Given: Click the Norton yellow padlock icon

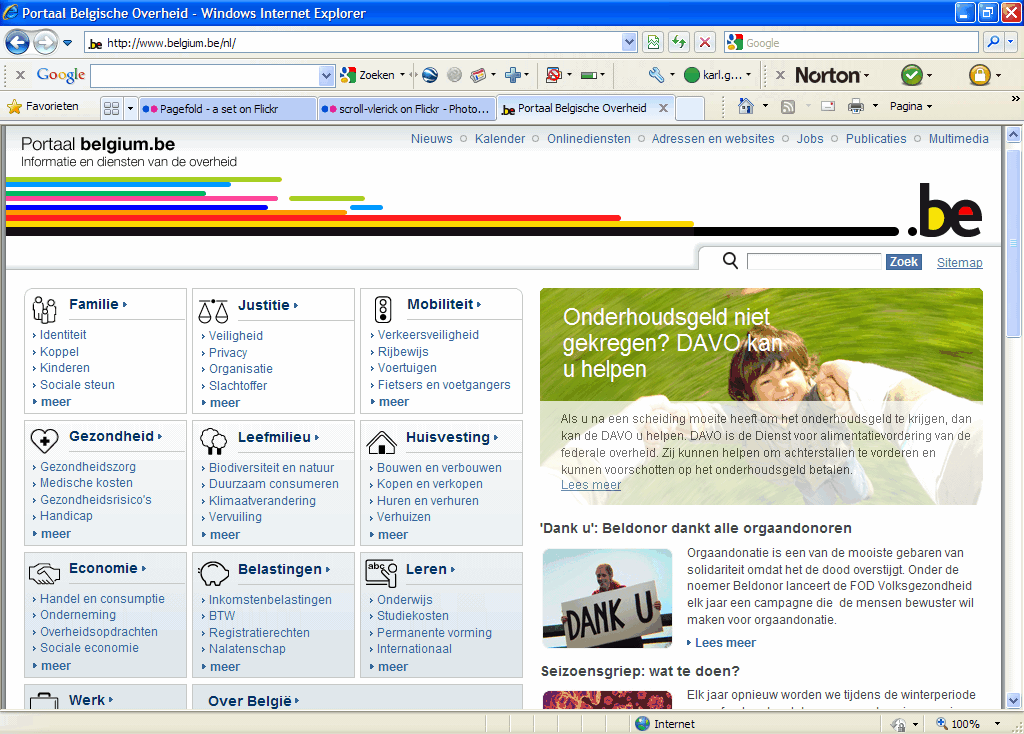Looking at the screenshot, I should [980, 75].
